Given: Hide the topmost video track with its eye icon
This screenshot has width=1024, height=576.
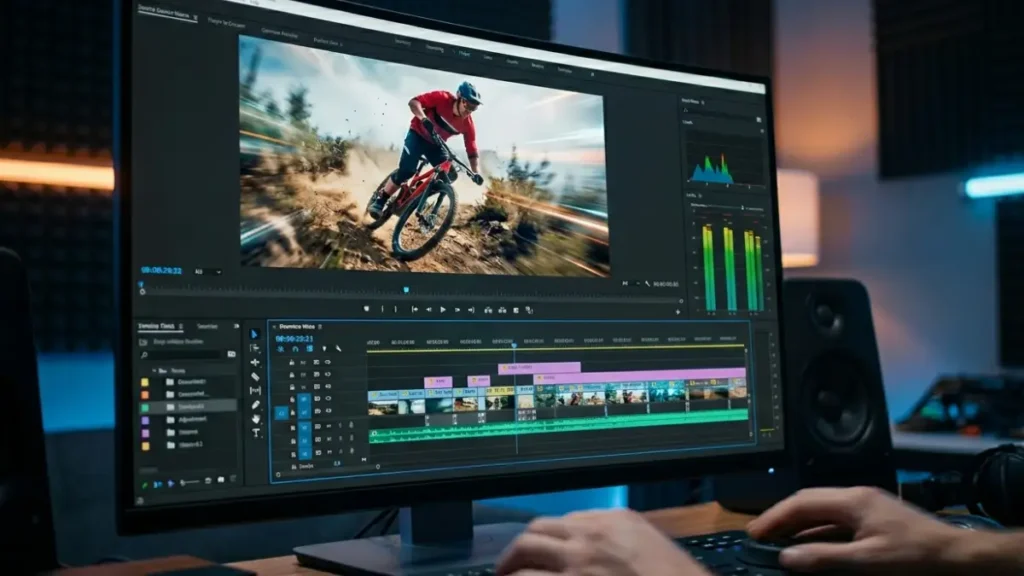Looking at the screenshot, I should [x=327, y=362].
